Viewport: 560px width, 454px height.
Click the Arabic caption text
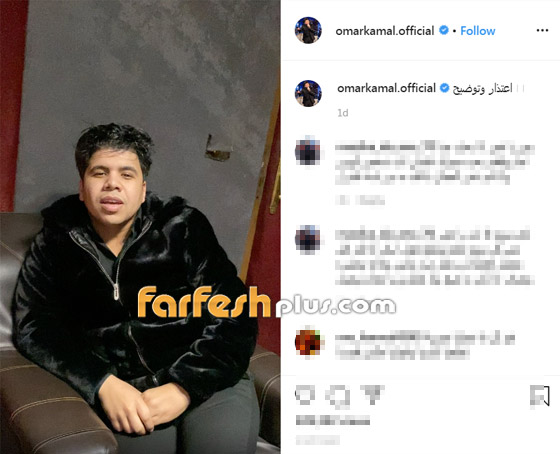pyautogui.click(x=482, y=88)
